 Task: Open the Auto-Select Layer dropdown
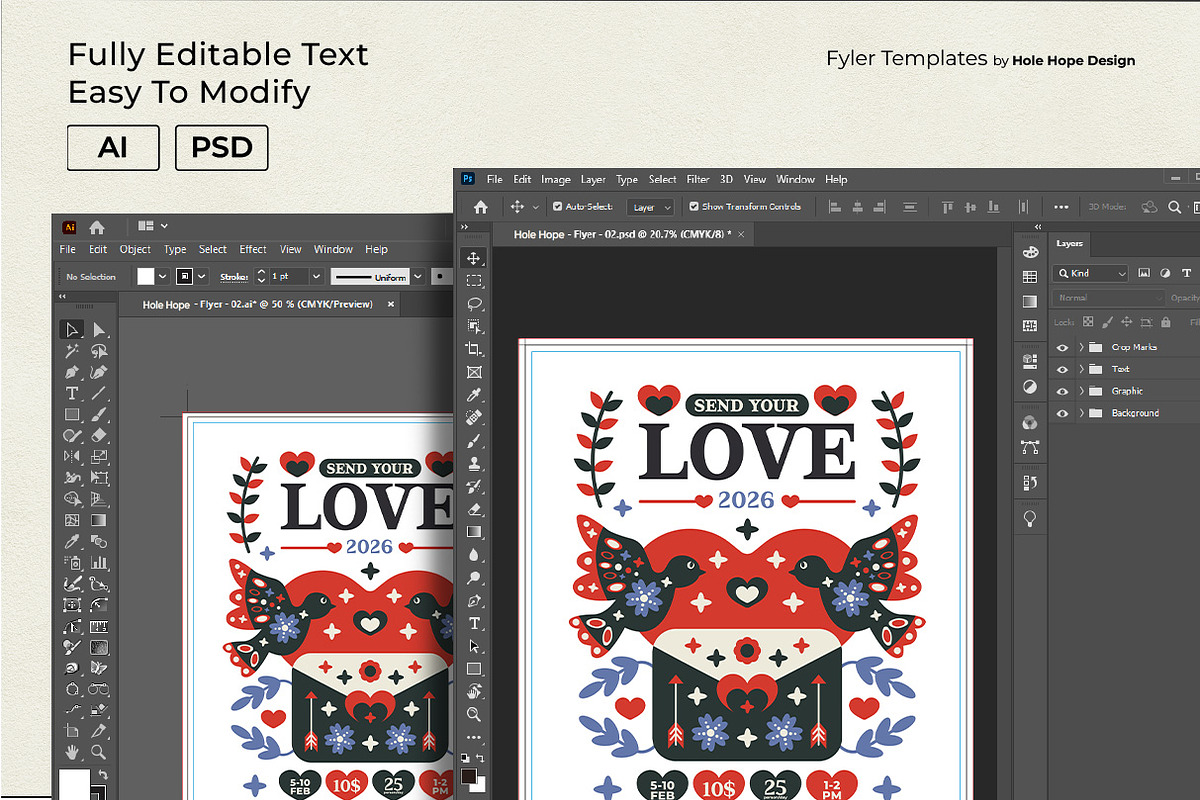tap(650, 207)
